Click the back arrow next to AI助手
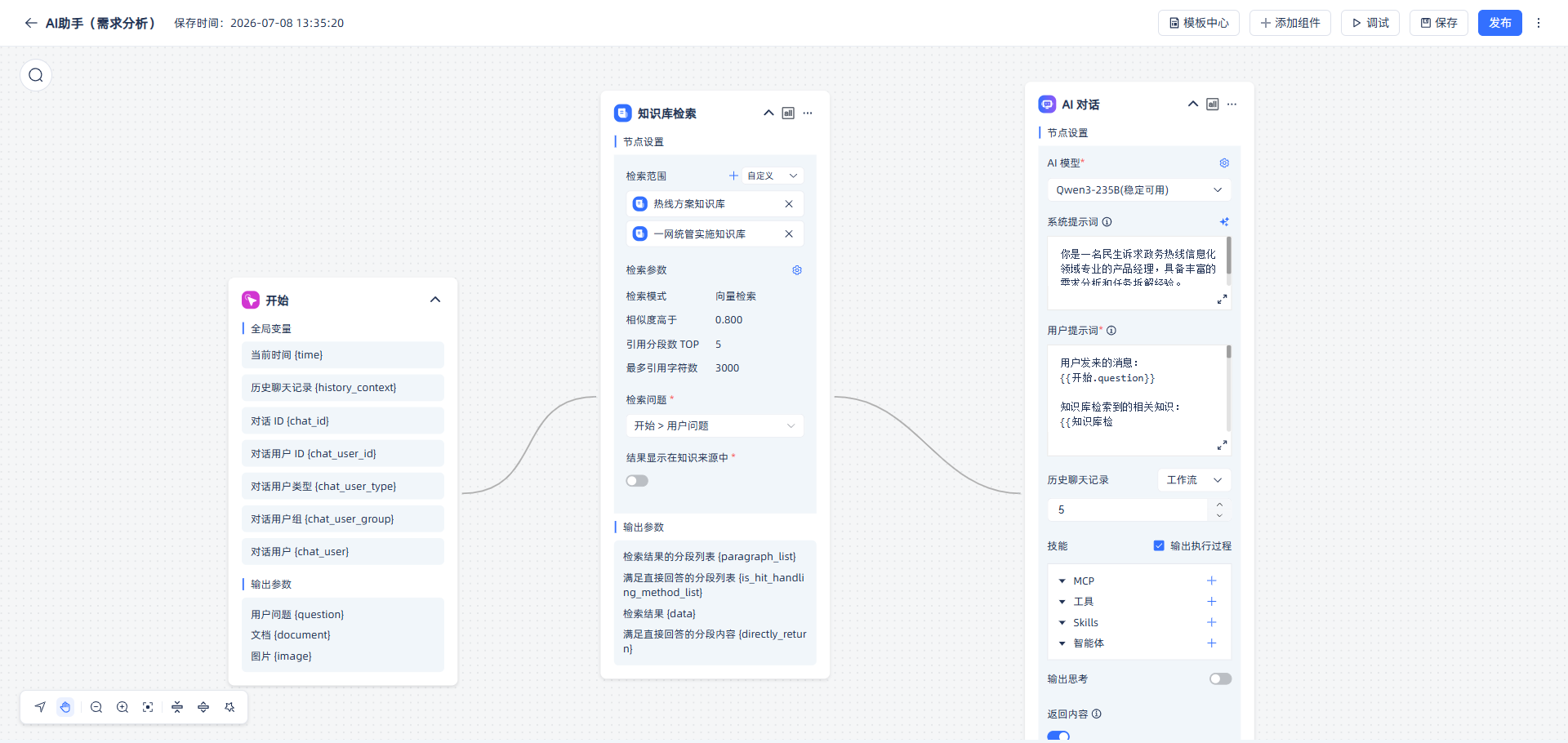 pos(31,23)
